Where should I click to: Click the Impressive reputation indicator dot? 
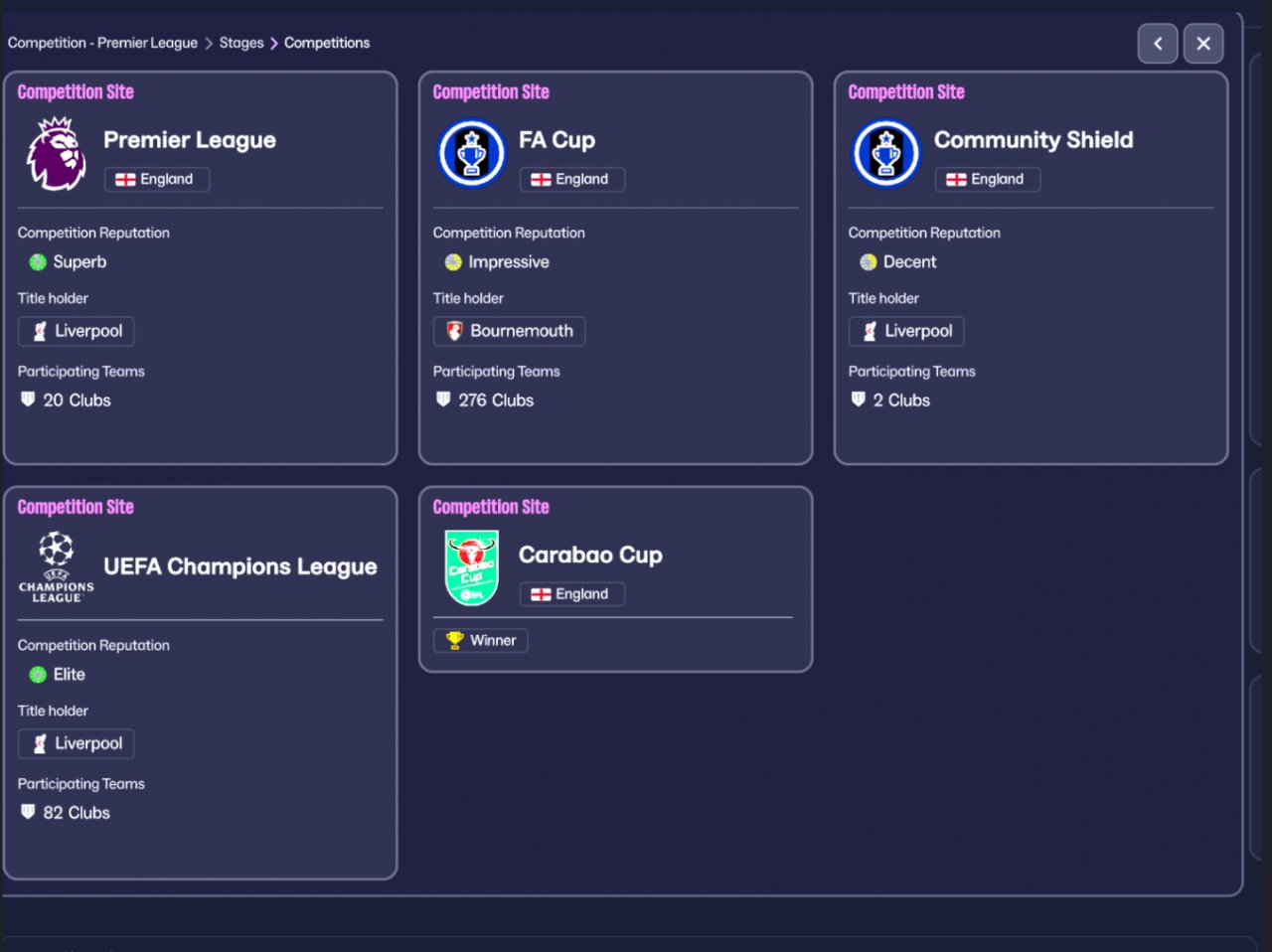coord(453,262)
